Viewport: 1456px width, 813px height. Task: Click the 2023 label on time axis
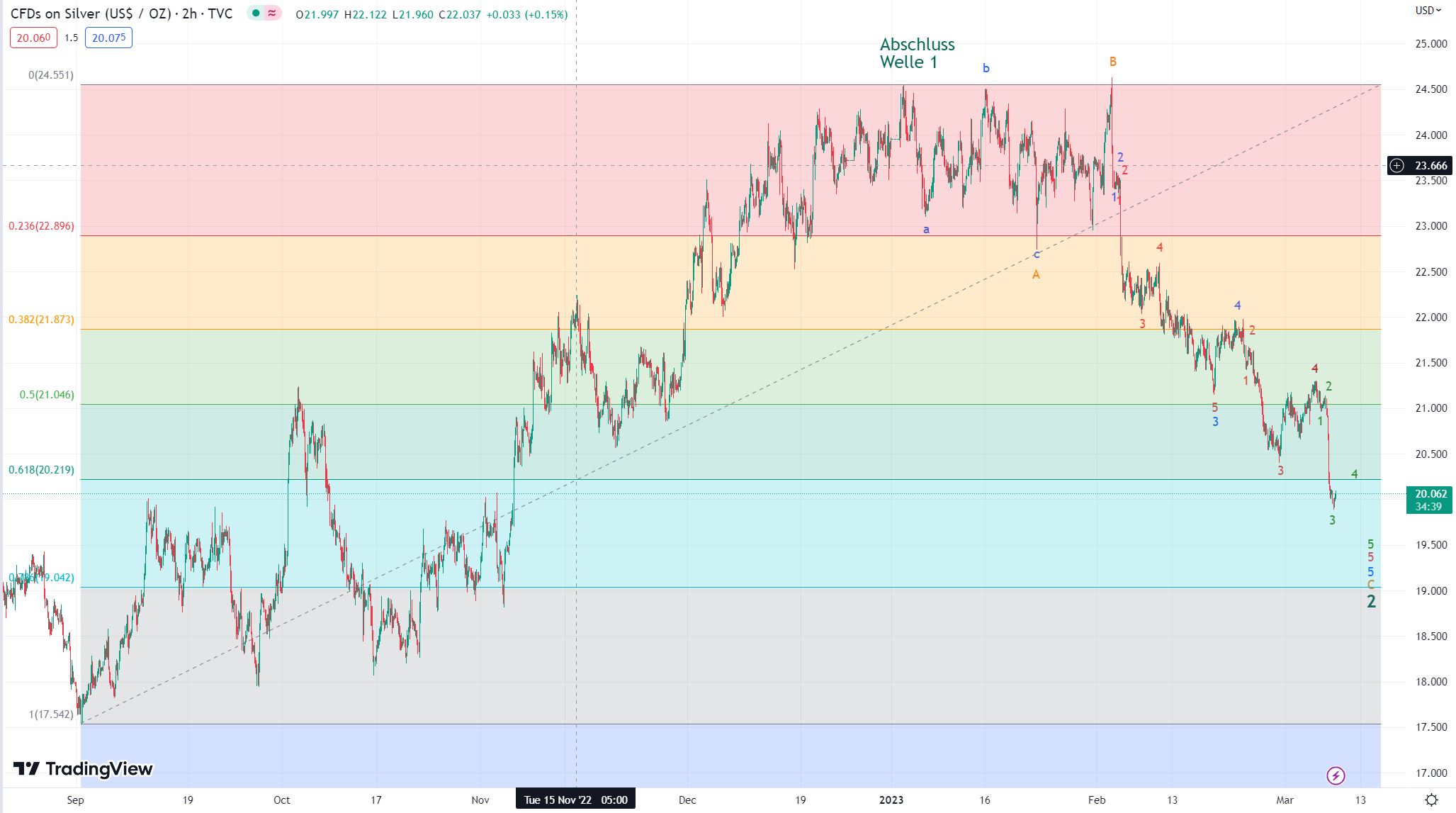[x=891, y=800]
